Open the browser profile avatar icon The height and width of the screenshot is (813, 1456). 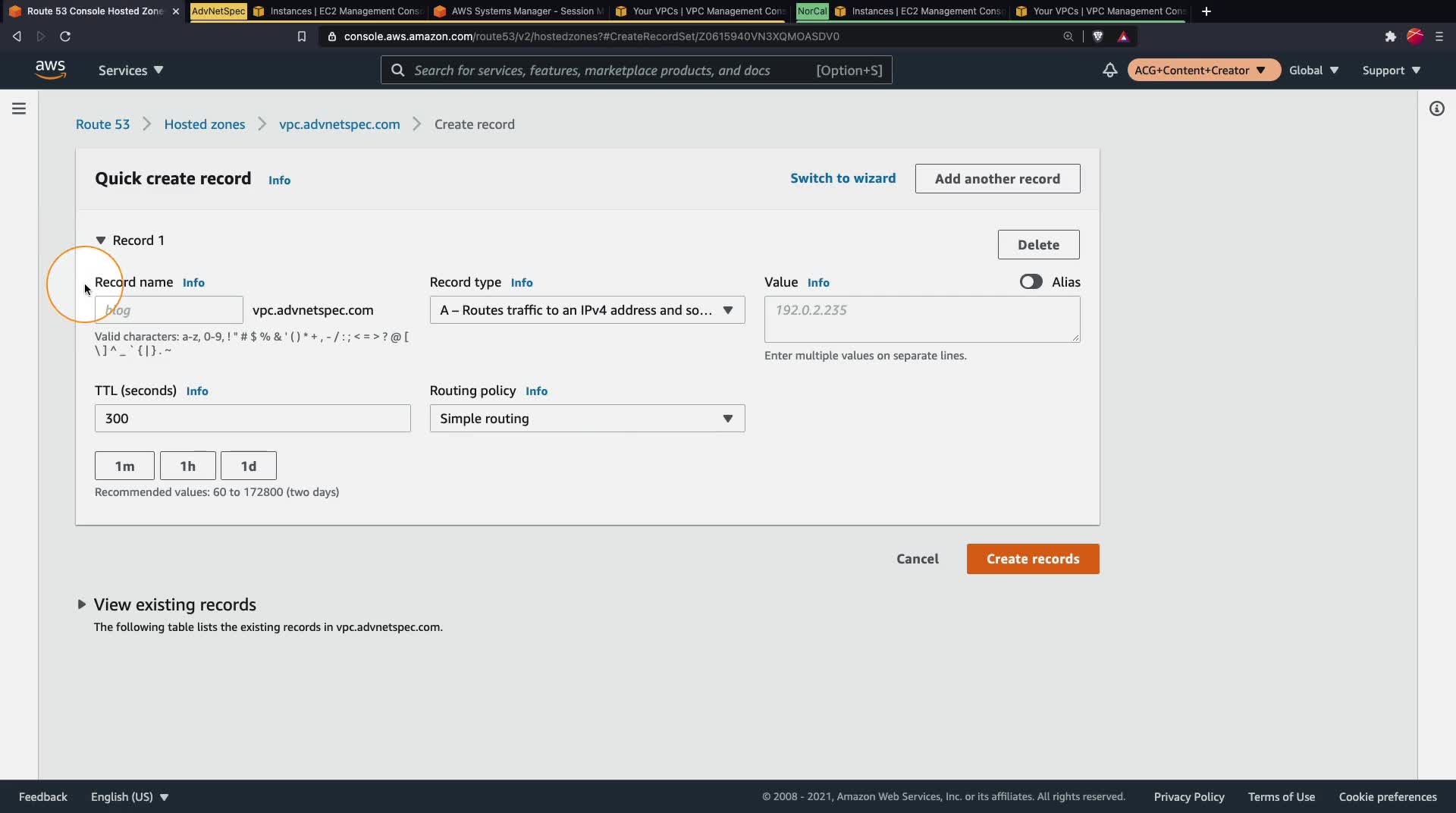[x=1415, y=36]
